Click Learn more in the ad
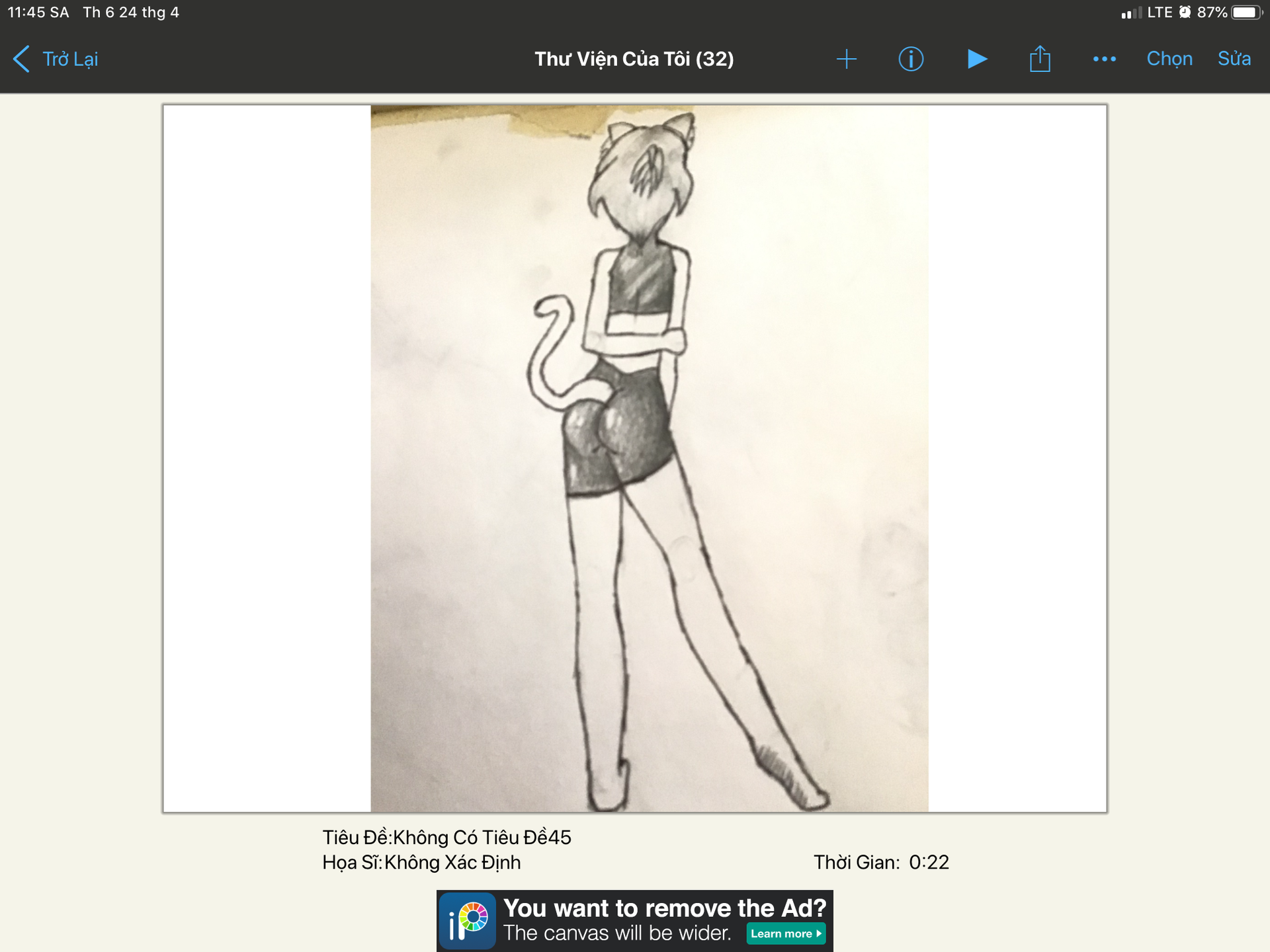The height and width of the screenshot is (952, 1270). 786,933
